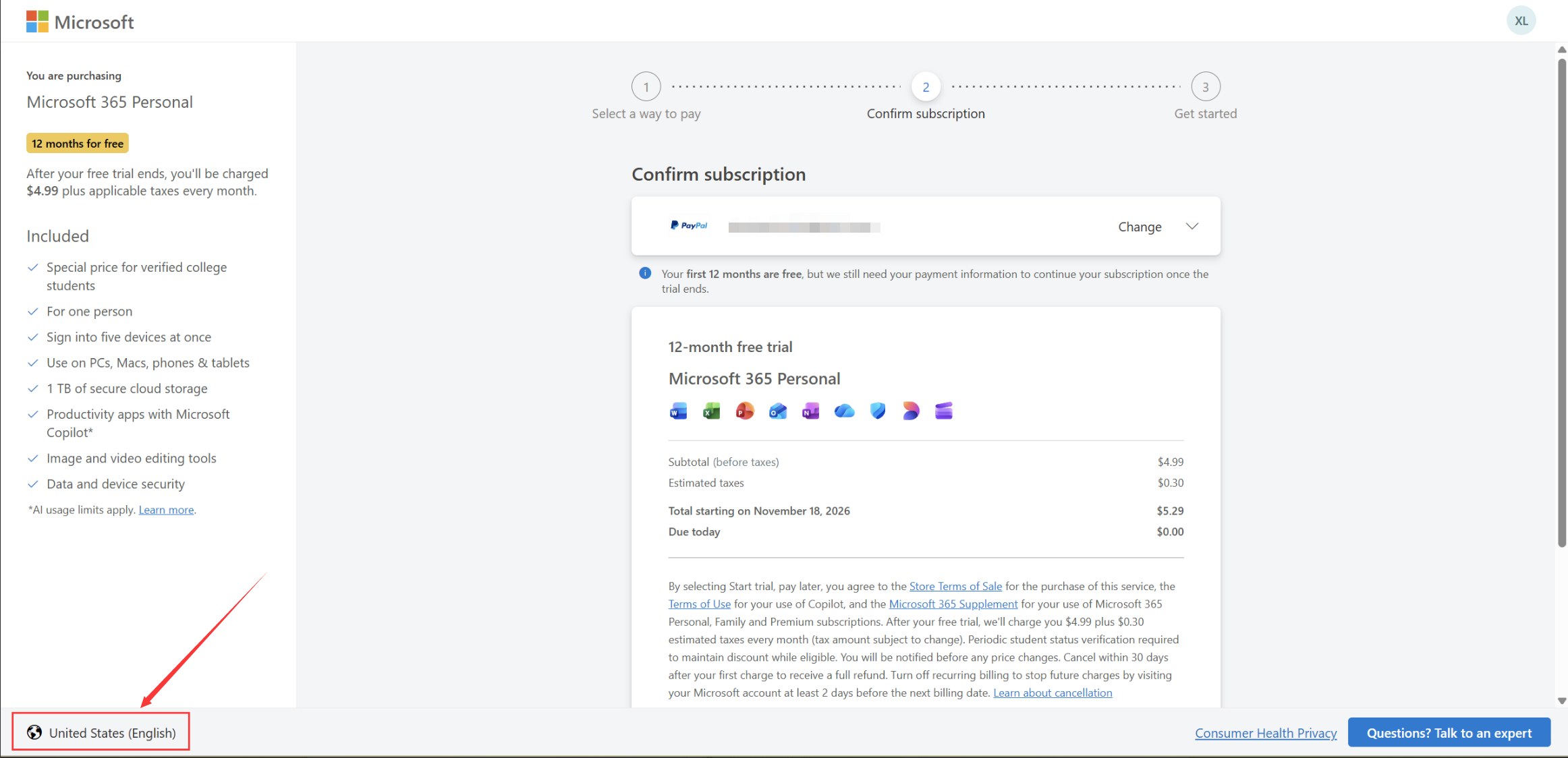Screen dimensions: 1568x758
Task: Click the PowerPoint app icon
Action: [744, 411]
